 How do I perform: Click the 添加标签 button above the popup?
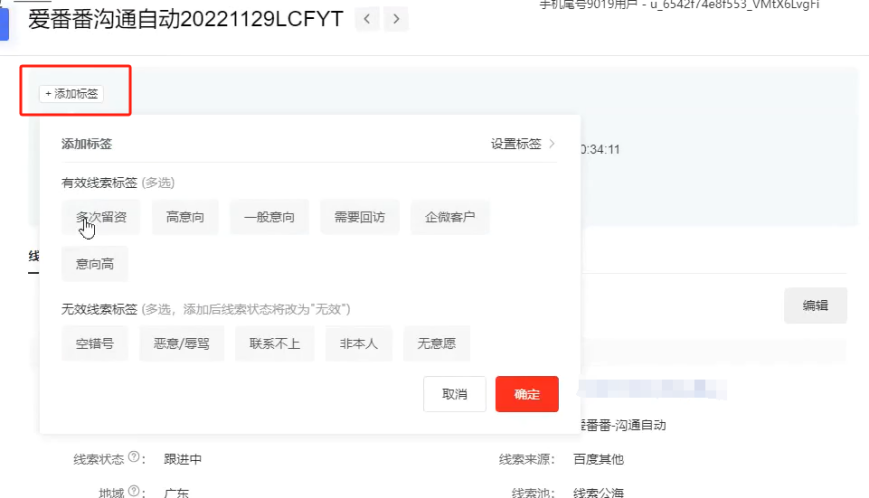71,93
